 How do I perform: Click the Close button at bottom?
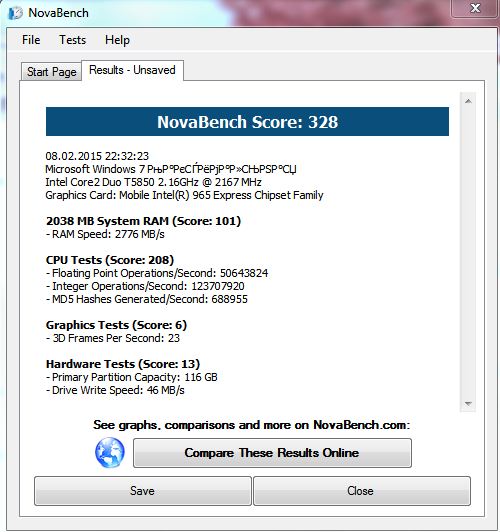tap(362, 491)
